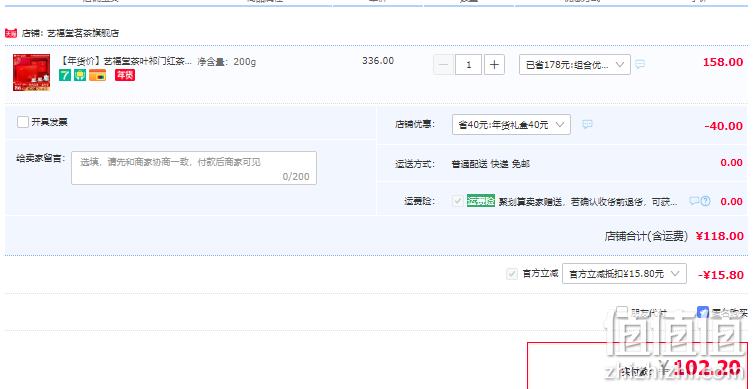Image resolution: width=754 pixels, height=389 pixels.
Task: Click the quantity input field showing 1
Action: (468, 65)
